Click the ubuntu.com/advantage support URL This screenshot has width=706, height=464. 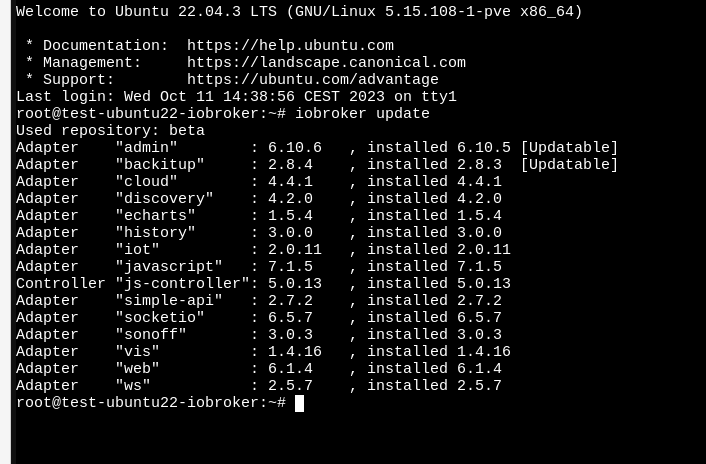[x=313, y=80]
